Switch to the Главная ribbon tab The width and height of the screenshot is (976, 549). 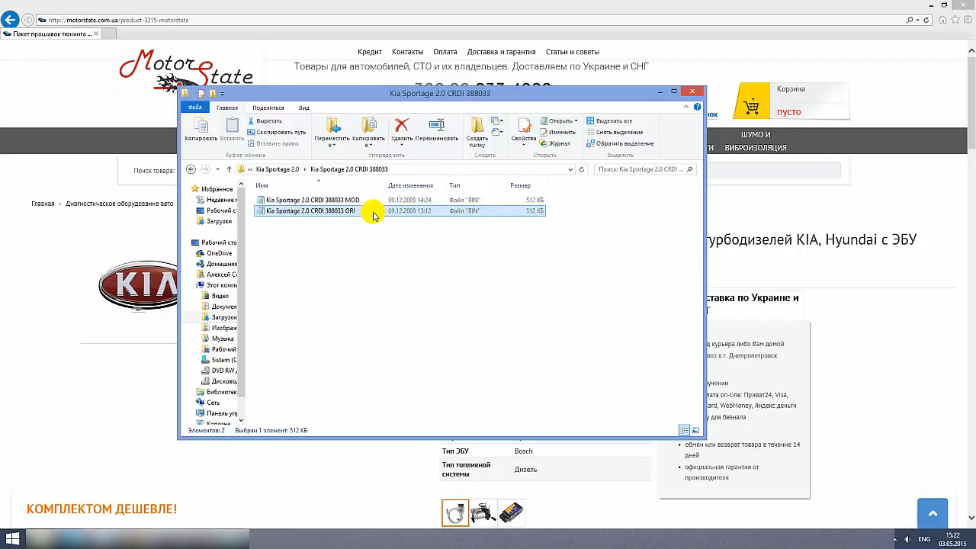[x=227, y=108]
